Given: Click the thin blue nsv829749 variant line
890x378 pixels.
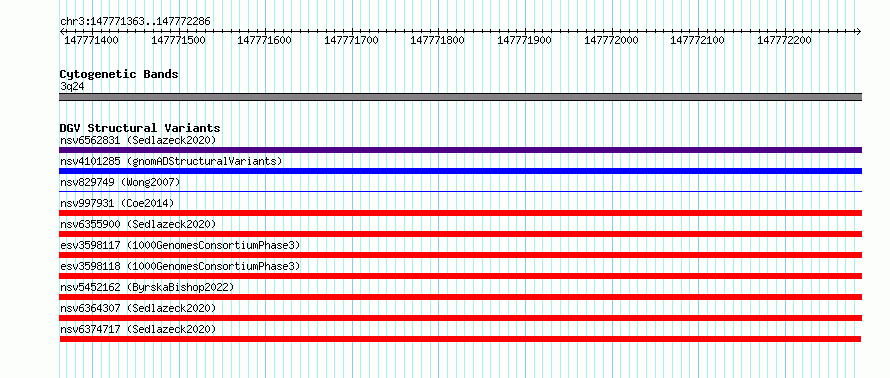Looking at the screenshot, I should [460, 192].
